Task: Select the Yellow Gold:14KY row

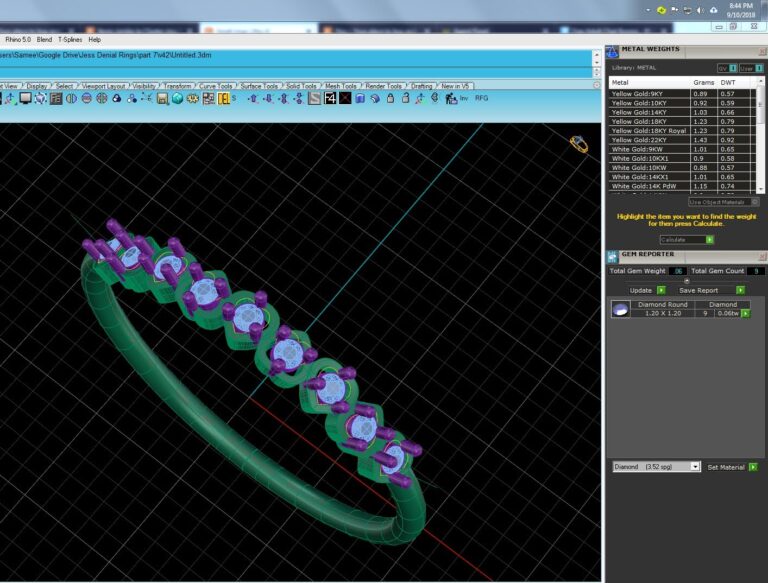Action: (x=682, y=112)
